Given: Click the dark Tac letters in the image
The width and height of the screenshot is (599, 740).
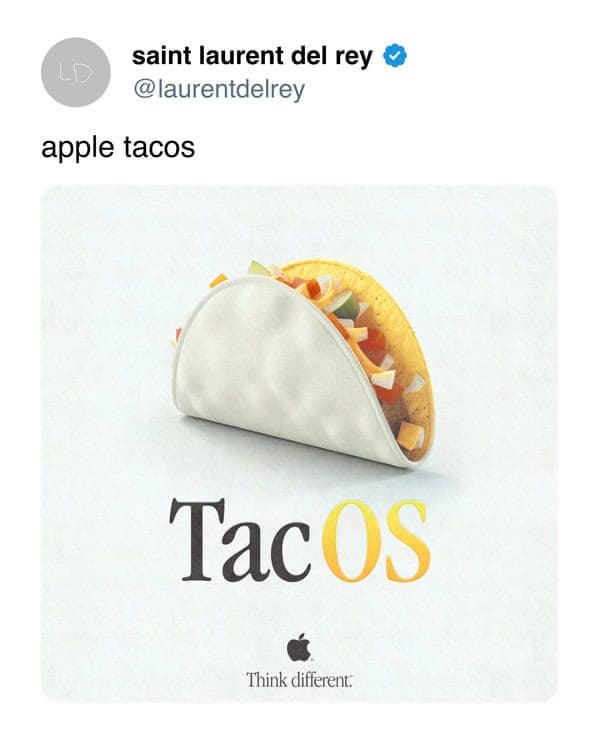Looking at the screenshot, I should pyautogui.click(x=240, y=541).
